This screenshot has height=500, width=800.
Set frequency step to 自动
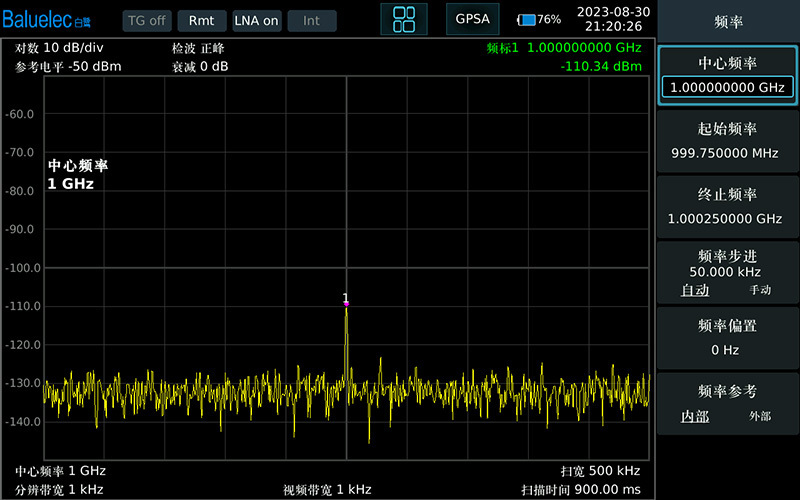pos(695,290)
